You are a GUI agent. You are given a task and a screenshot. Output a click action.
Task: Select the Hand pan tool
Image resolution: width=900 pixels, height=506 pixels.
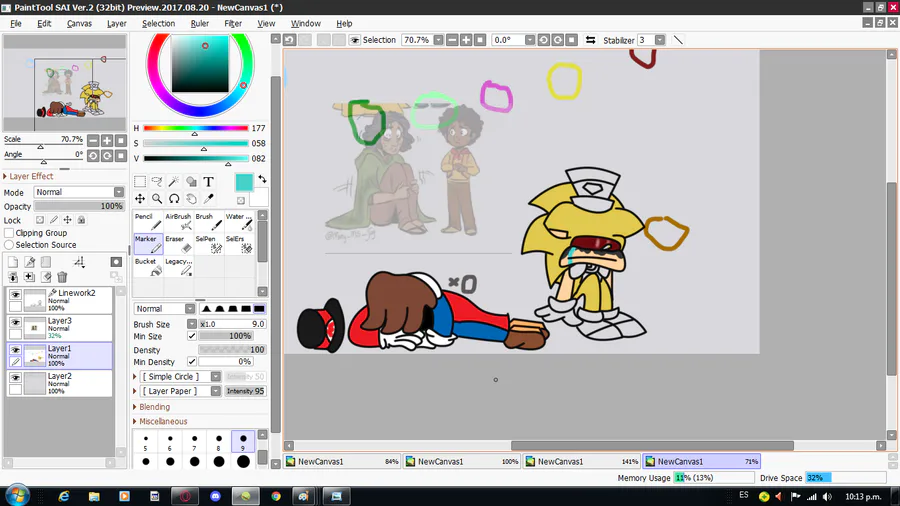191,198
